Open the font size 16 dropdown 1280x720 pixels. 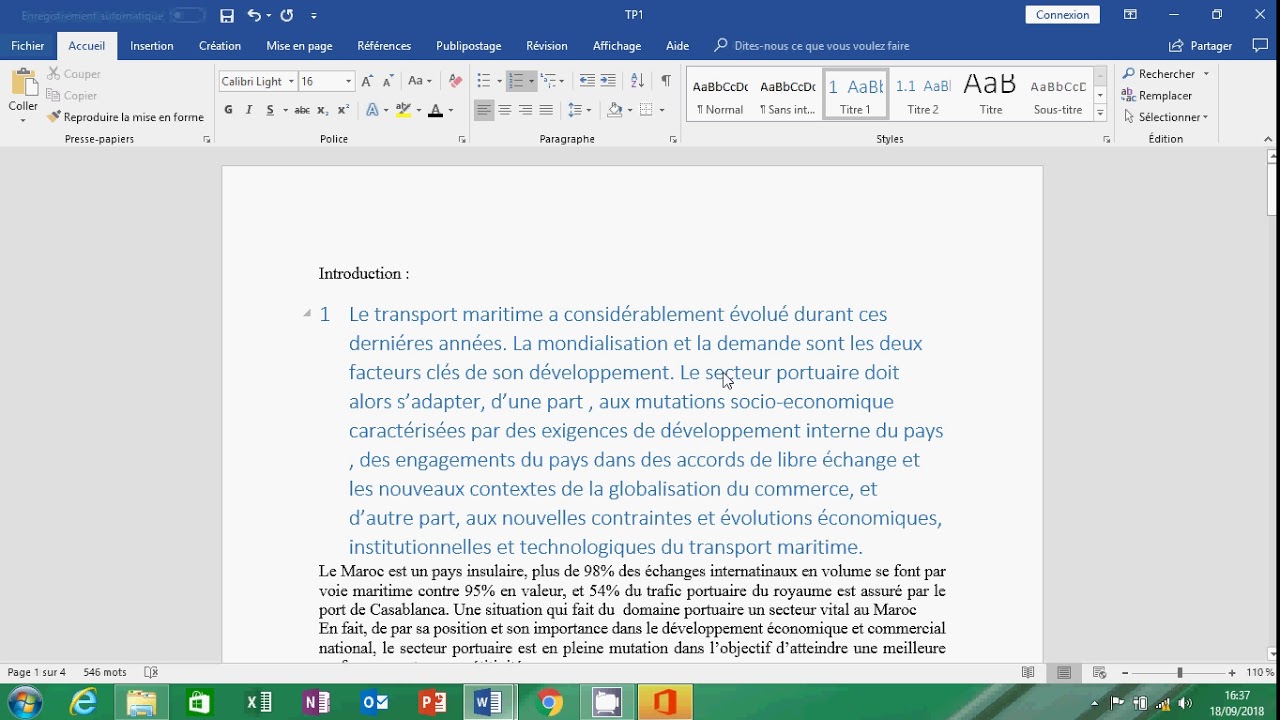tap(348, 82)
